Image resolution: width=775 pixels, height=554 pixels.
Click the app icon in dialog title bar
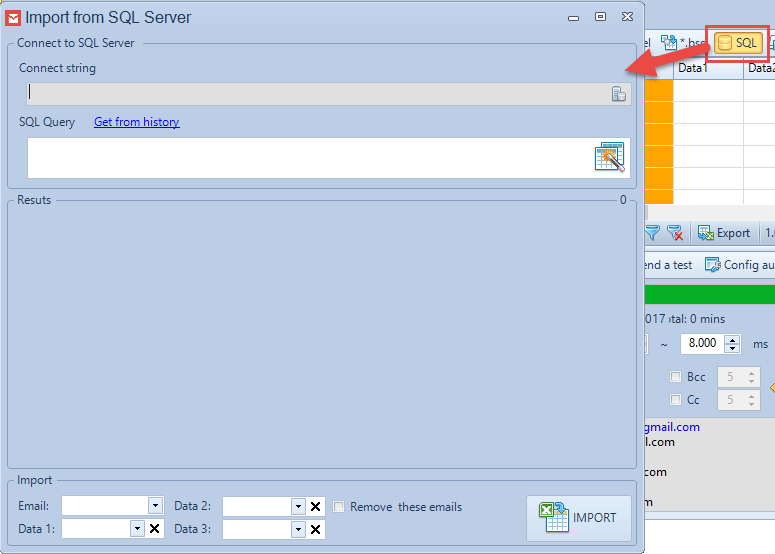(x=13, y=18)
